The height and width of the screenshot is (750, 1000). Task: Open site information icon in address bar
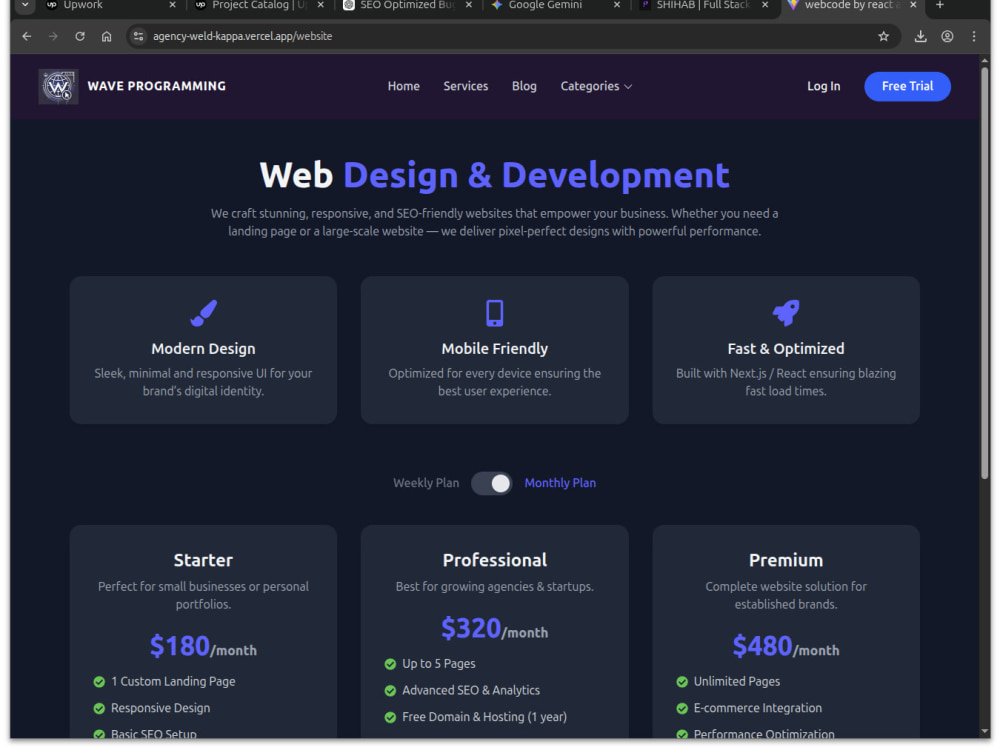pos(138,36)
